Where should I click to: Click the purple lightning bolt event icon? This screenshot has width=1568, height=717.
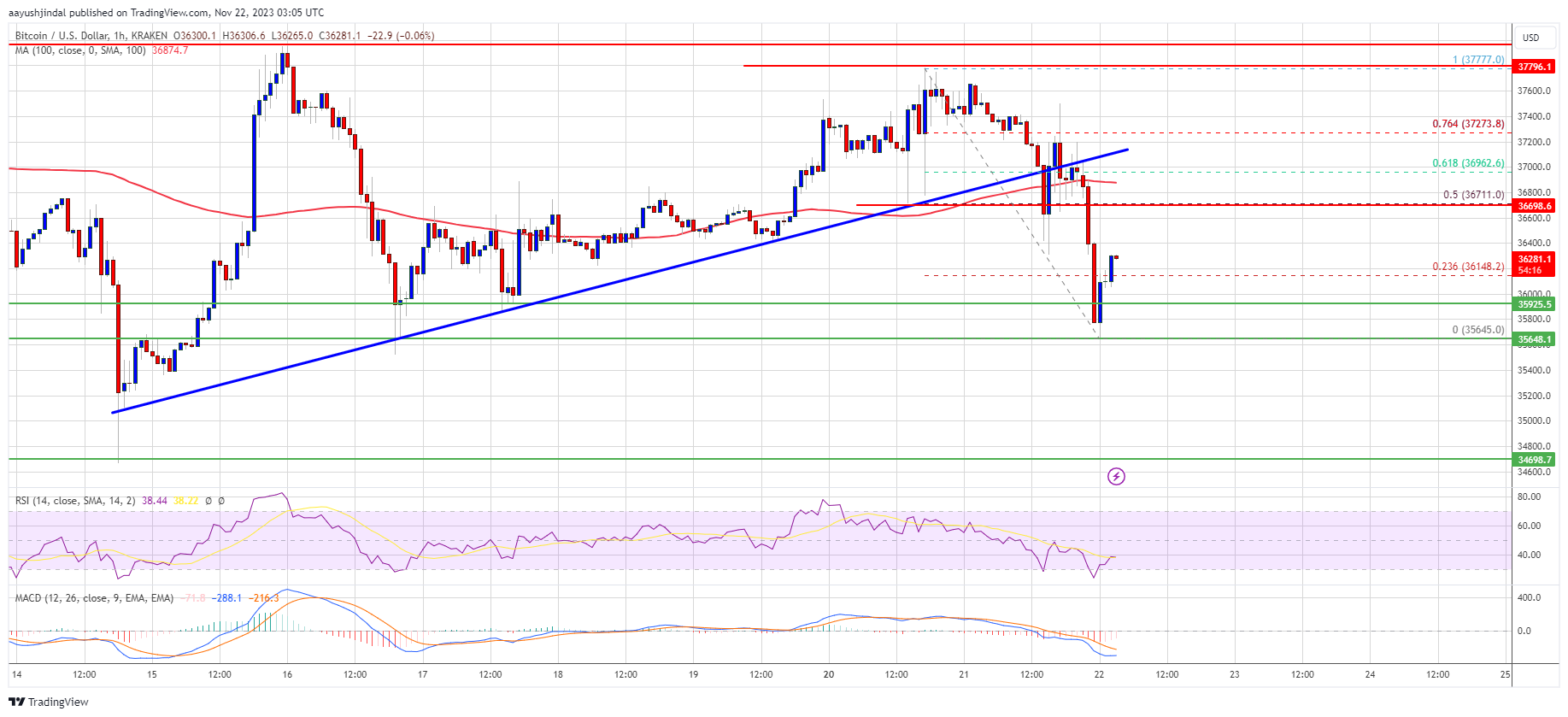[1116, 476]
